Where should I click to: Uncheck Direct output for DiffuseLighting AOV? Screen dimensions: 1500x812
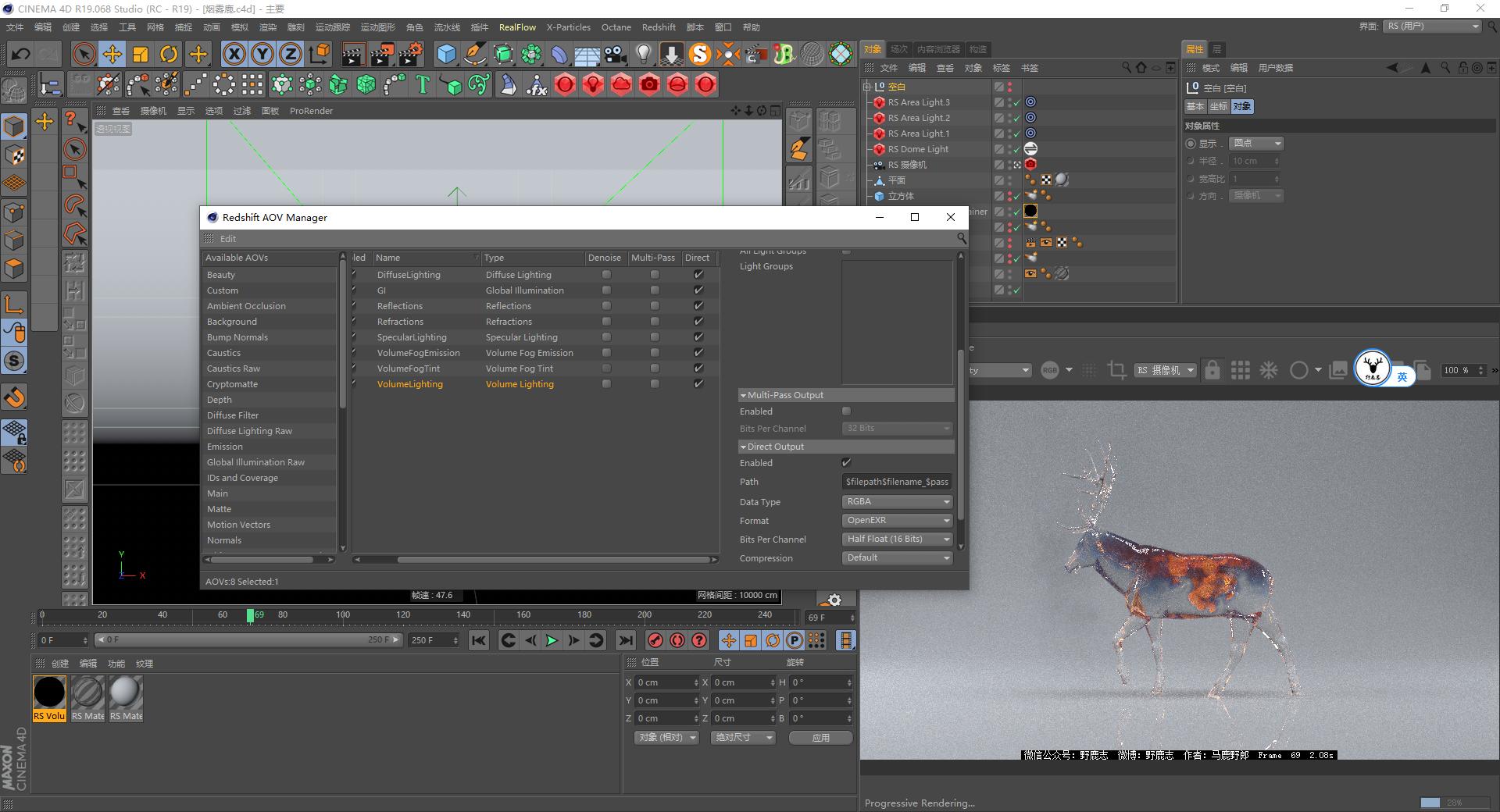pyautogui.click(x=699, y=274)
